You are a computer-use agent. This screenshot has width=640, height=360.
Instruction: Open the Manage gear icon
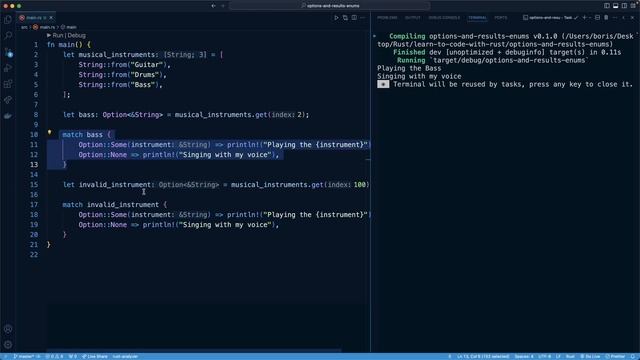coord(8,345)
